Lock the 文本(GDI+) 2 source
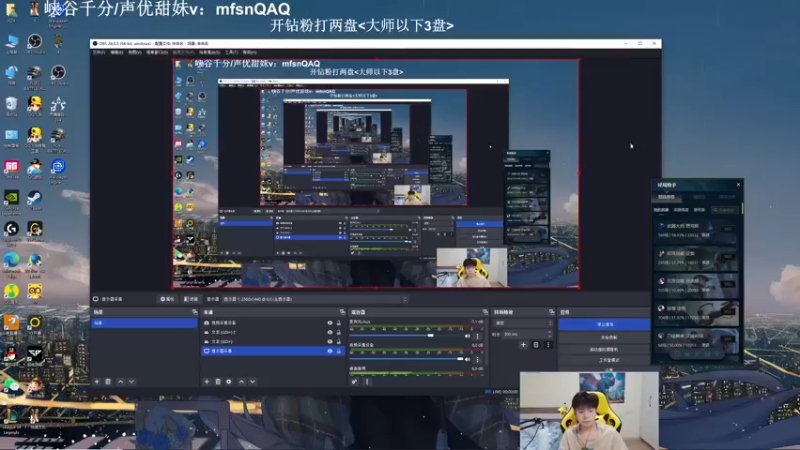The height and width of the screenshot is (450, 800). pos(338,332)
